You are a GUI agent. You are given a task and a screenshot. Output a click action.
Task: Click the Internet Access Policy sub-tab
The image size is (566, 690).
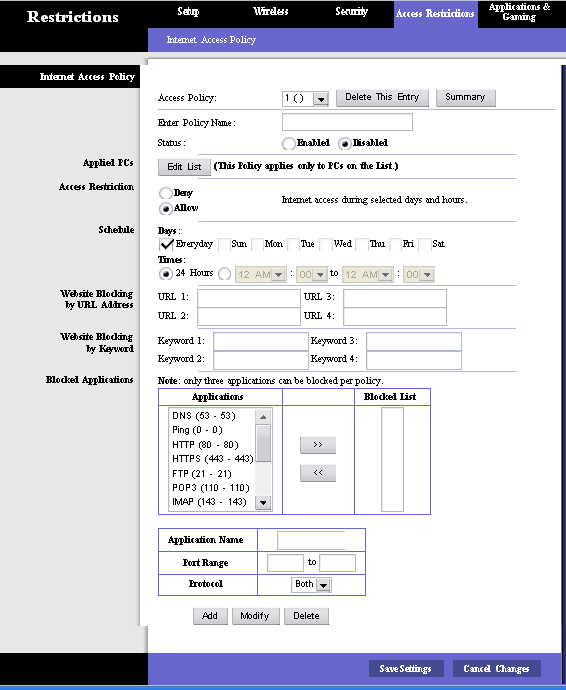click(211, 40)
